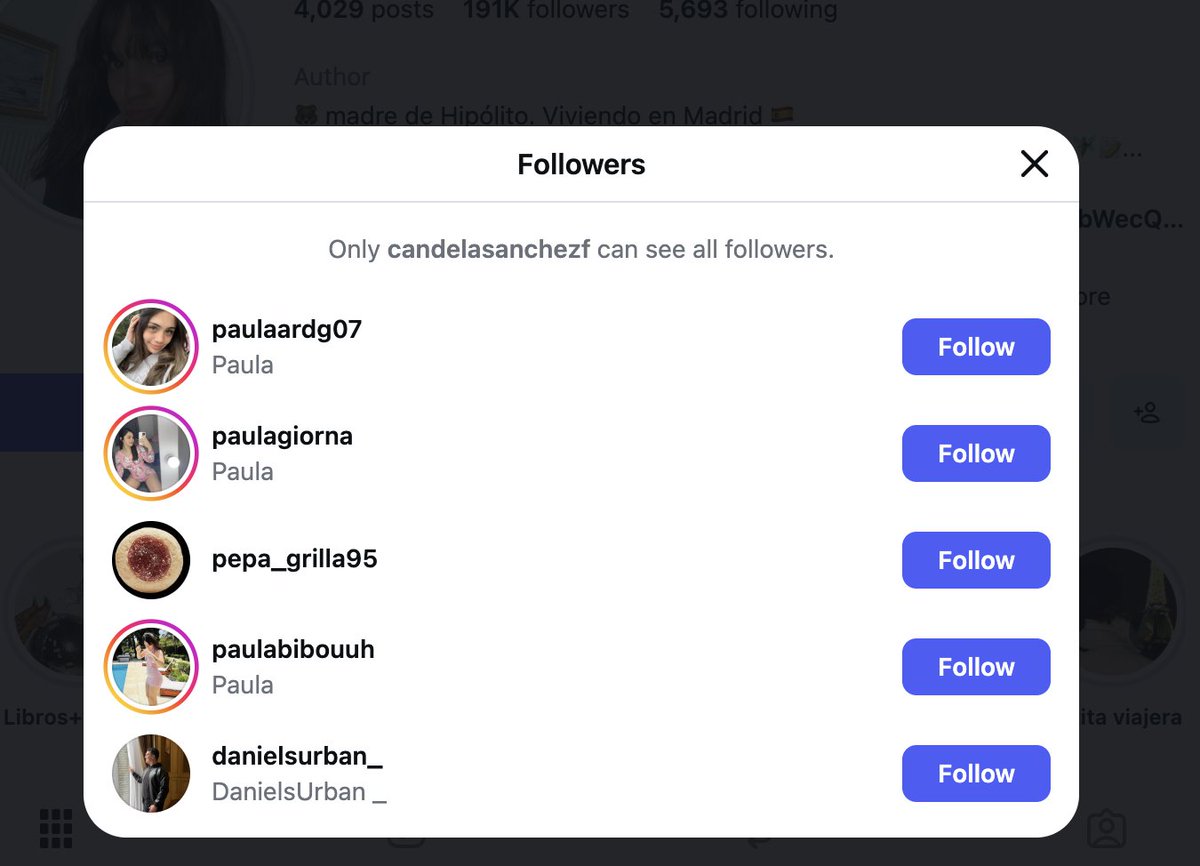Open the 5,693 following list

tap(748, 10)
